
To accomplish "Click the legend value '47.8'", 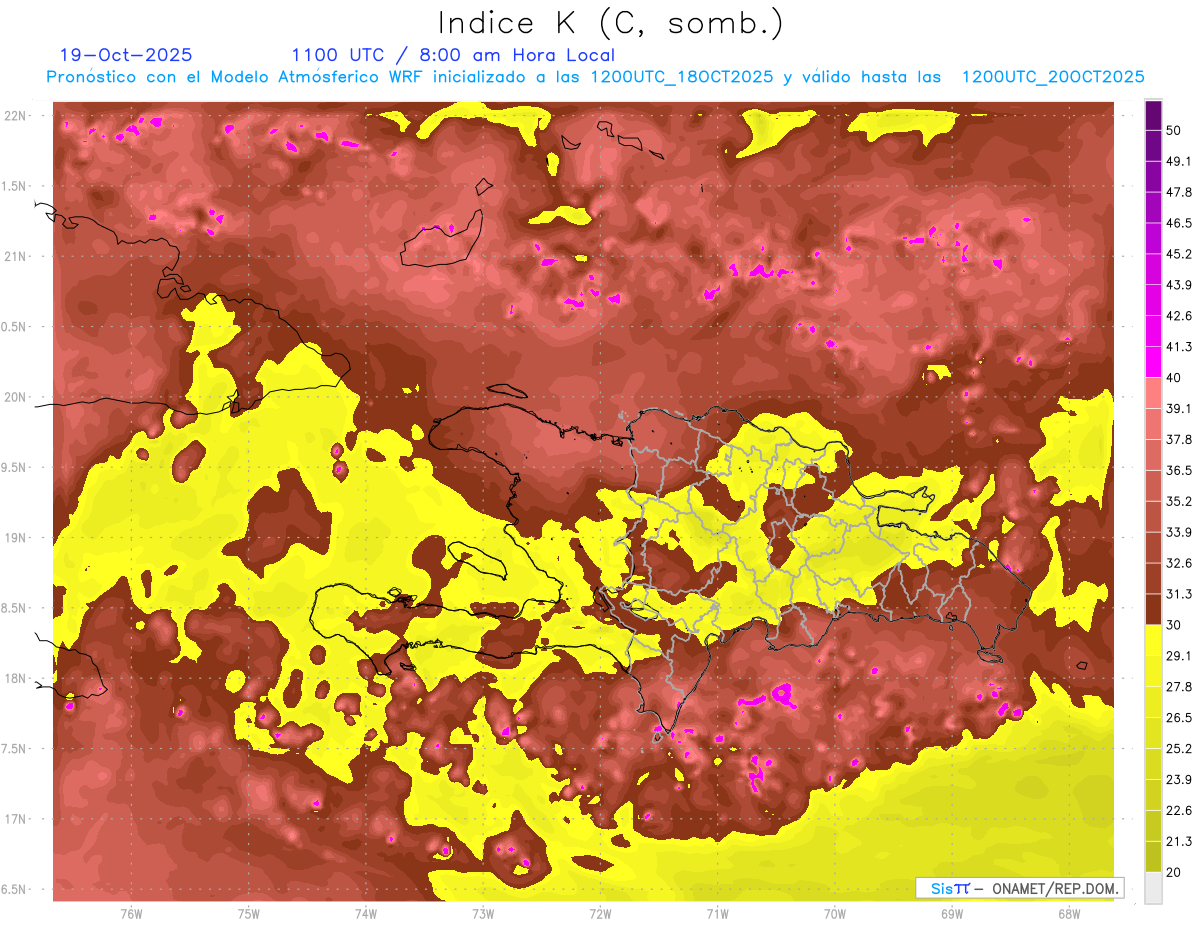I will 1179,192.
